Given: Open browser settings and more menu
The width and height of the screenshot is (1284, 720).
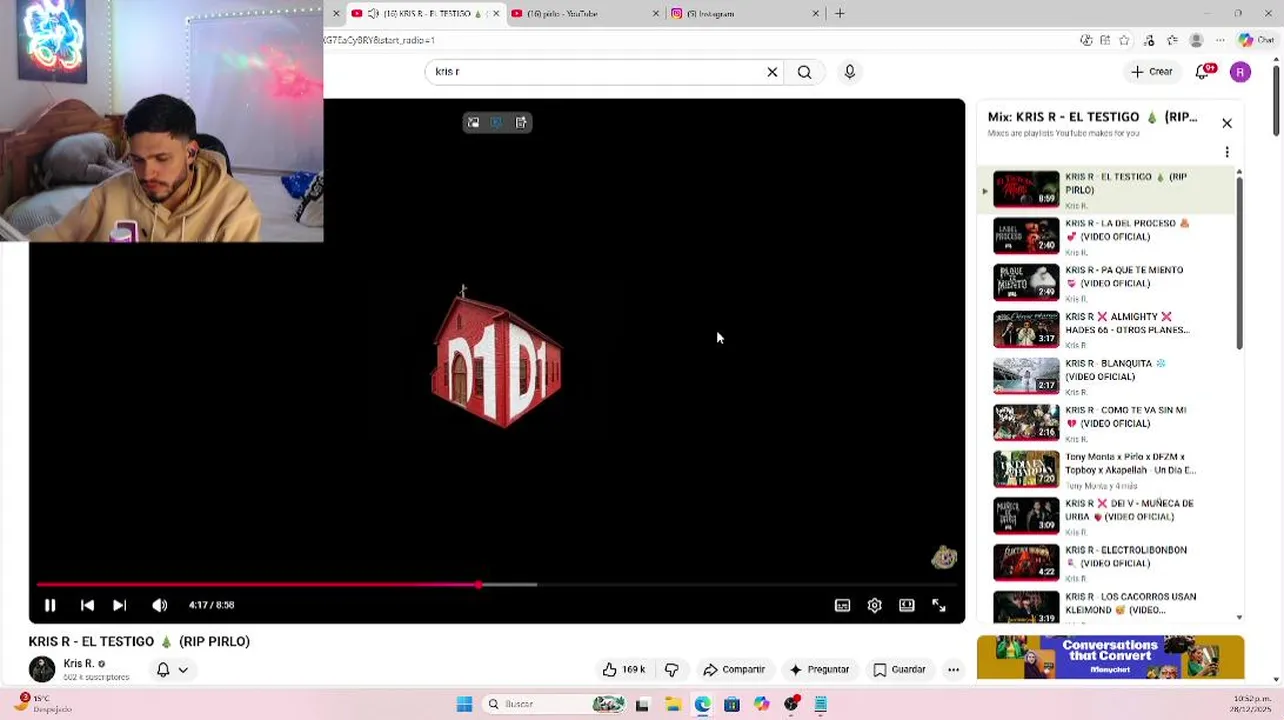Looking at the screenshot, I should pos(1220,41).
